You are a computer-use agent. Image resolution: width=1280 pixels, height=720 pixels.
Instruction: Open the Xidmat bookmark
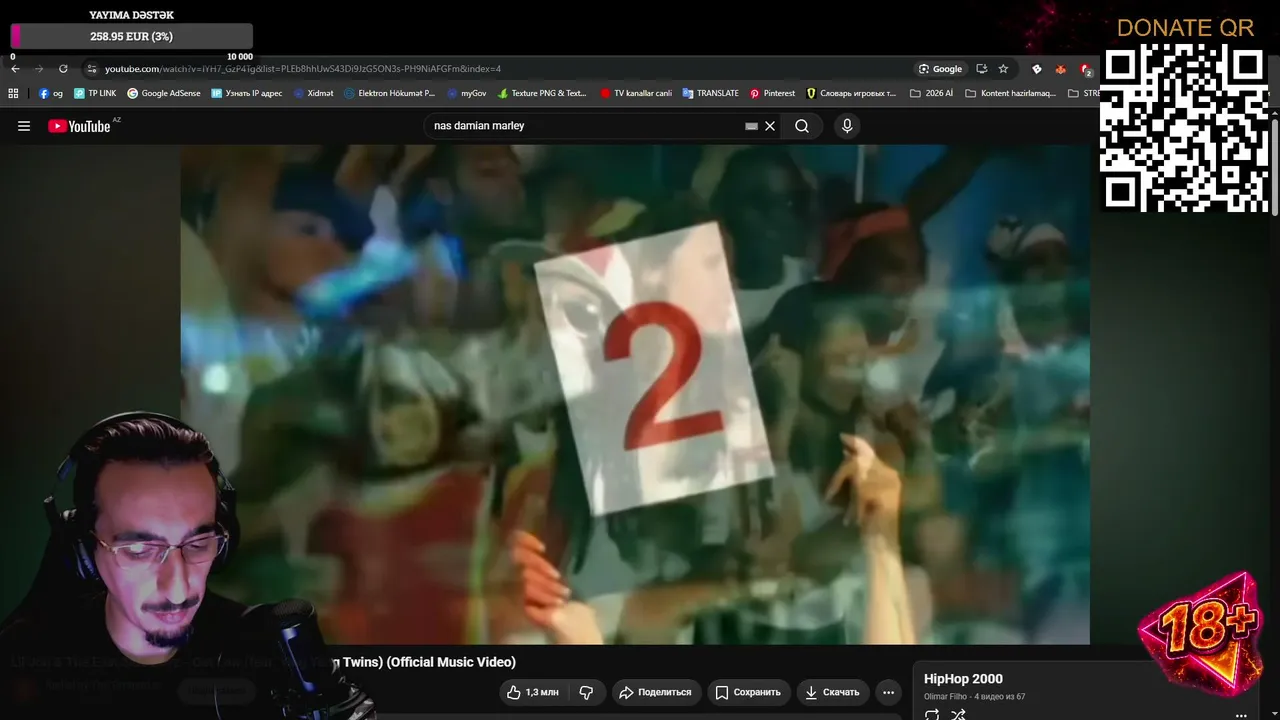pos(313,93)
